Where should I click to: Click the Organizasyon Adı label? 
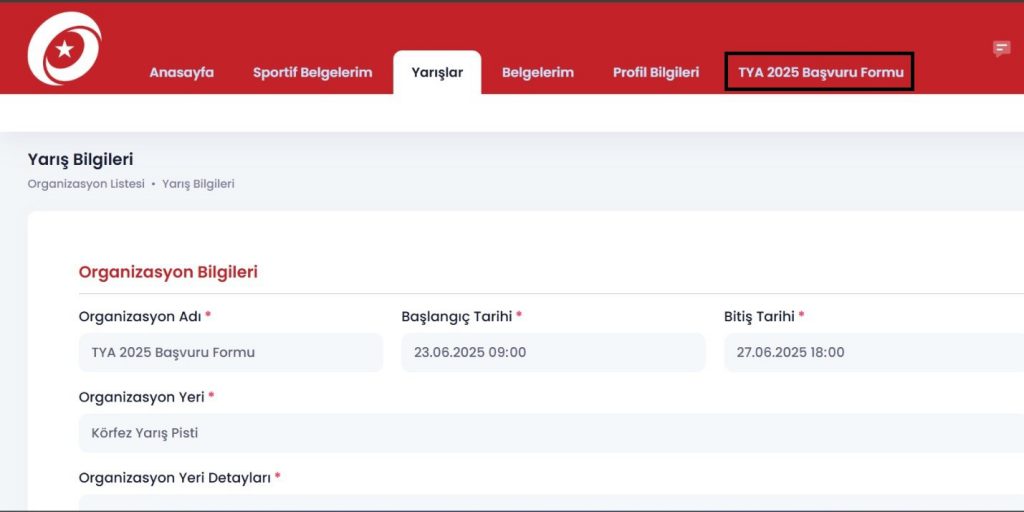tap(140, 316)
